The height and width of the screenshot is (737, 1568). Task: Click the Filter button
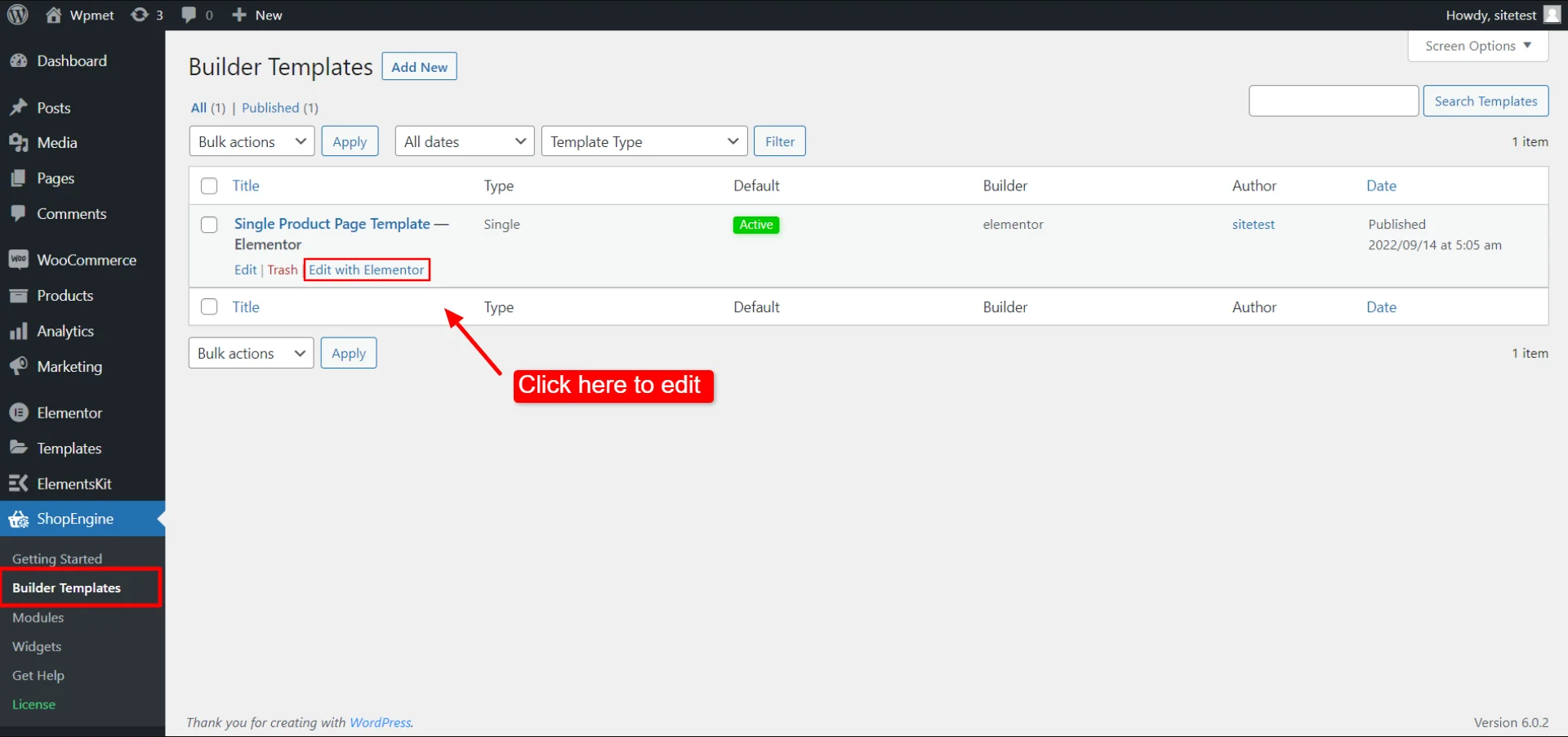[780, 141]
